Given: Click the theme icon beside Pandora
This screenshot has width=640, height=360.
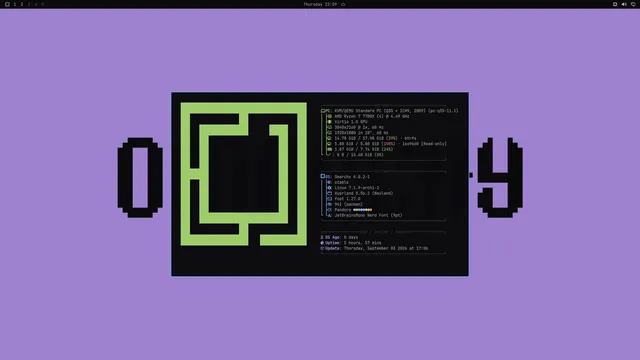Looking at the screenshot, I should tap(329, 210).
